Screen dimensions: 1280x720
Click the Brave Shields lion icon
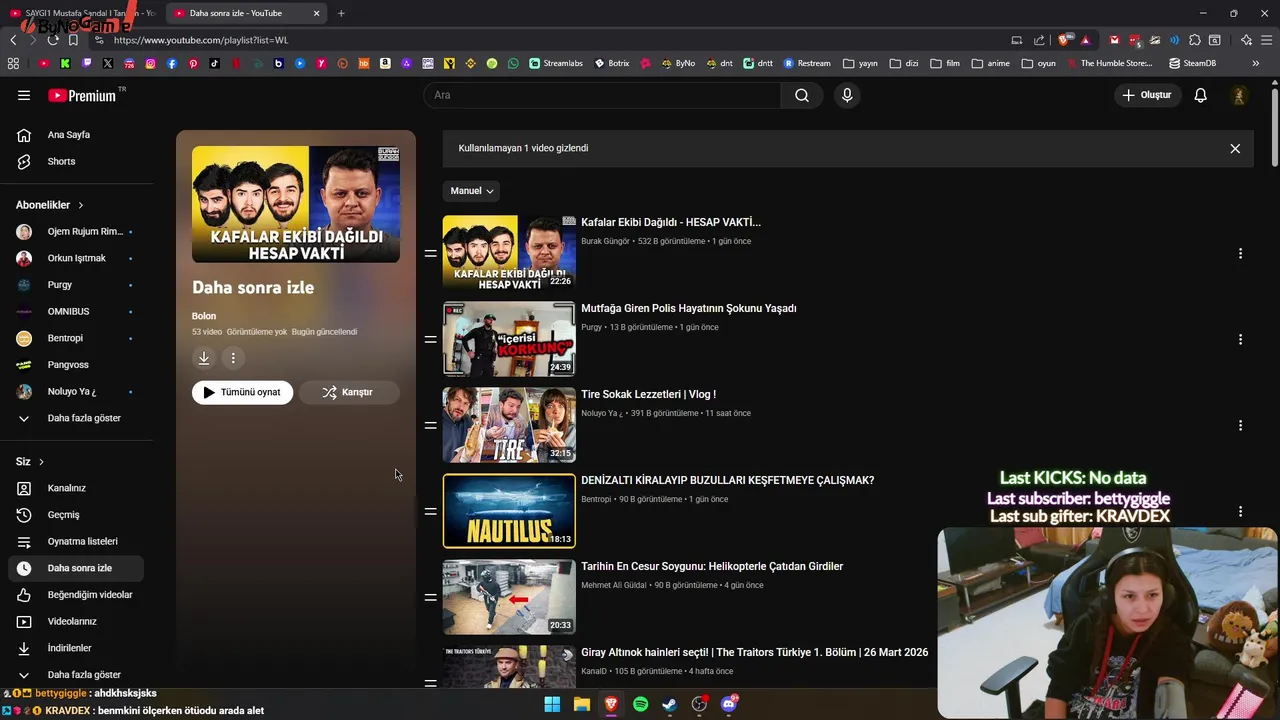pos(1064,40)
